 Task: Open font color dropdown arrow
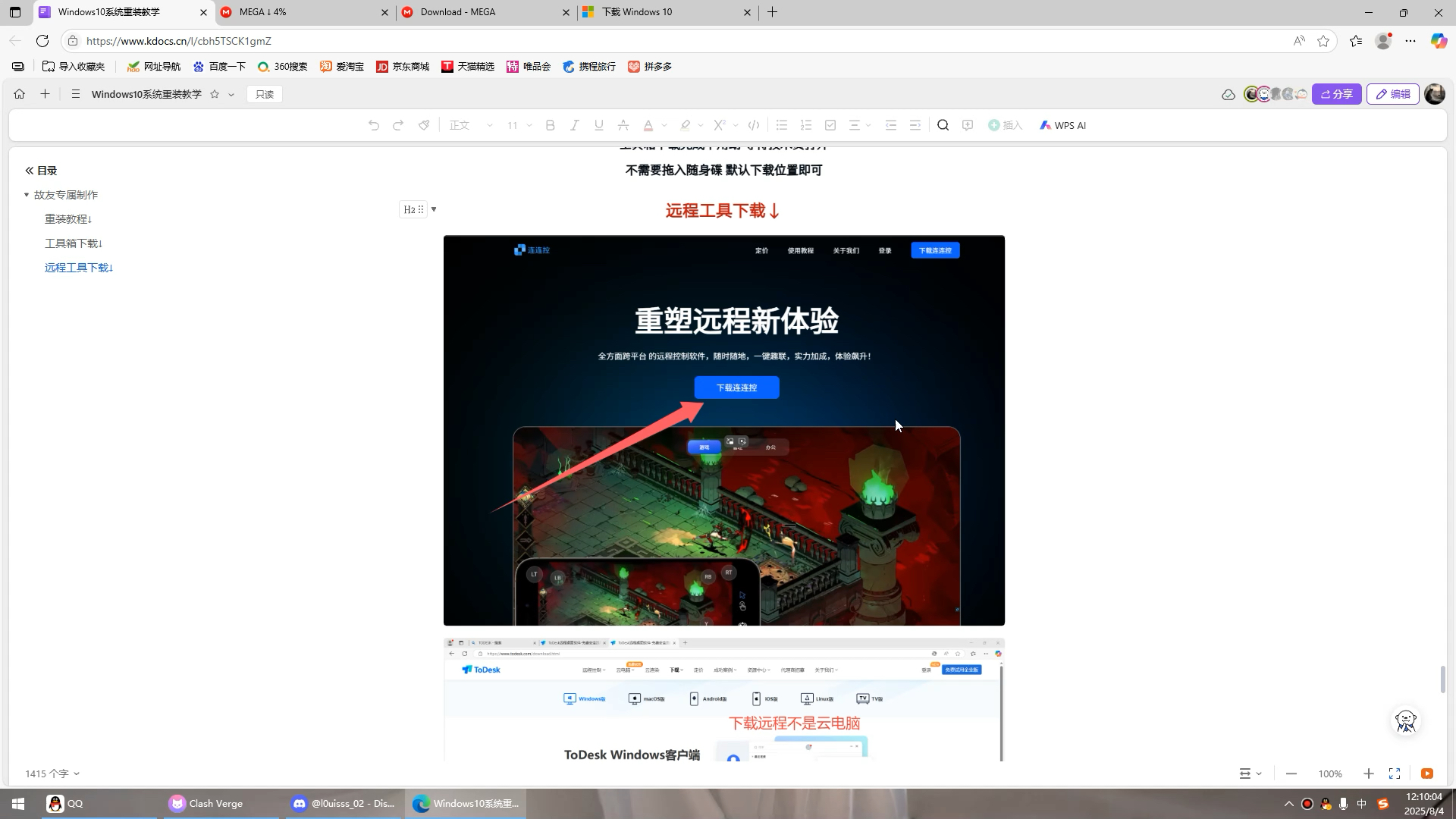tap(664, 125)
